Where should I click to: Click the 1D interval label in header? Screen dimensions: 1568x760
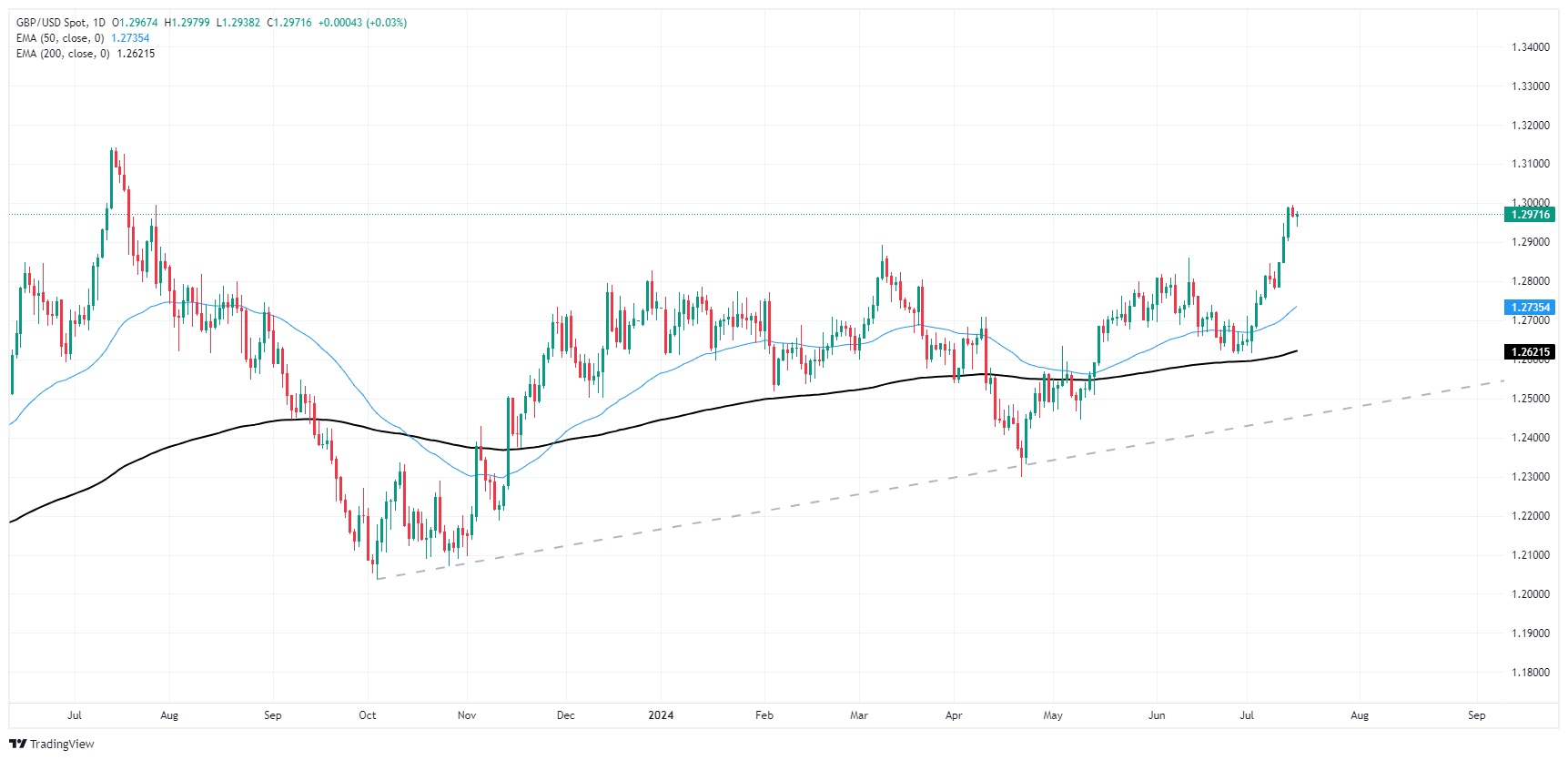[x=99, y=23]
